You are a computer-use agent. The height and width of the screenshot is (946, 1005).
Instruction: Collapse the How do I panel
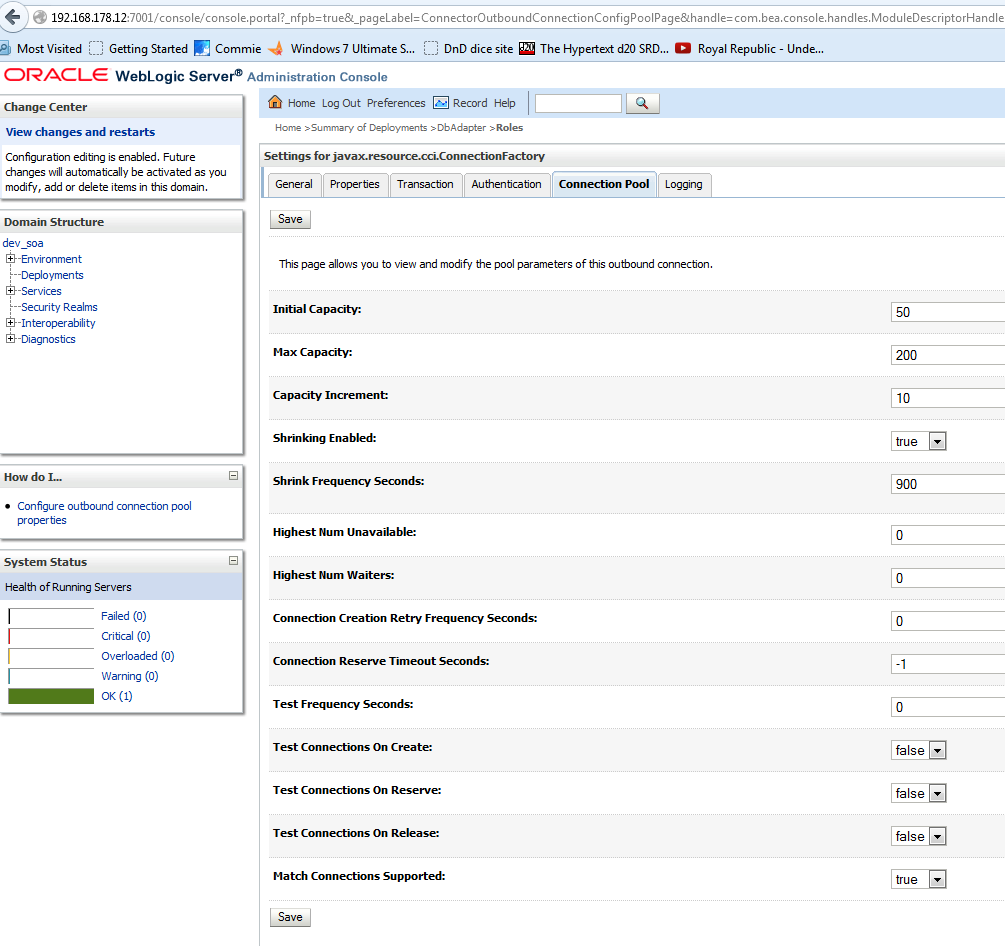(233, 476)
